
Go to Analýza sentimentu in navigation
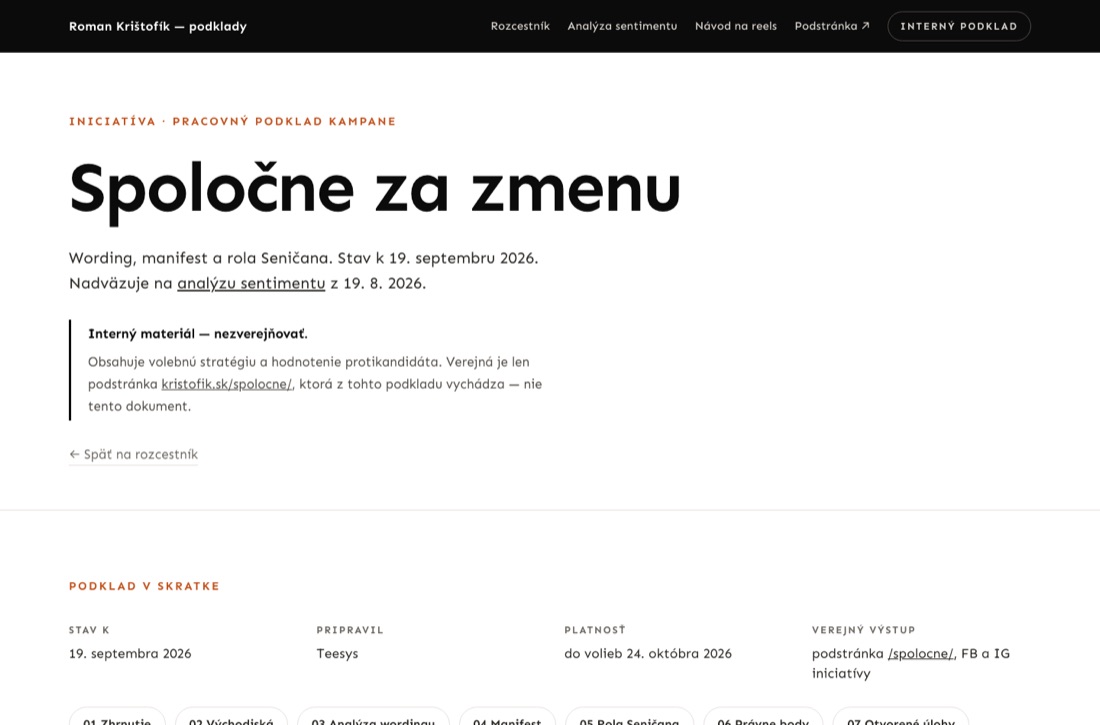[622, 26]
